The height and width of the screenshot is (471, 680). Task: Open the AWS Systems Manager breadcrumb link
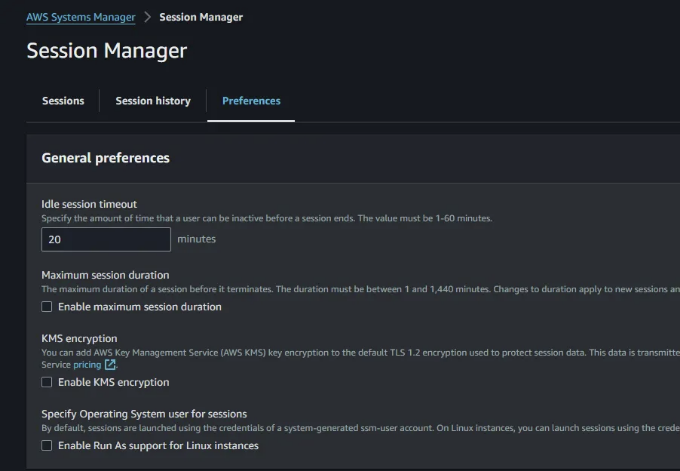point(81,17)
